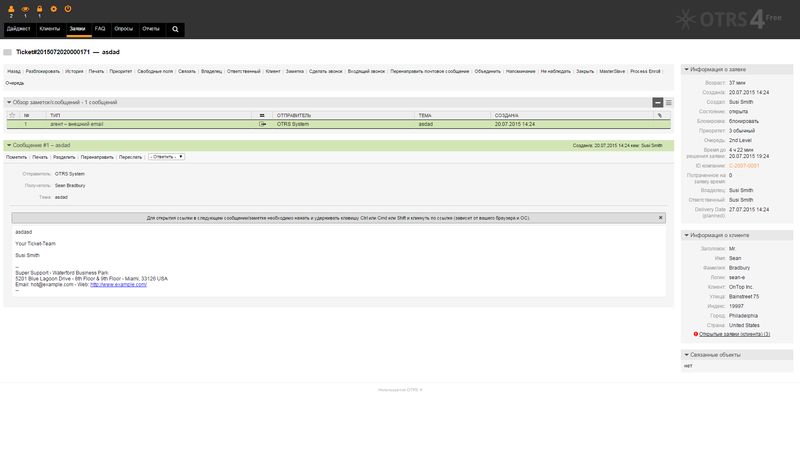
Task: Click Разблокировать ticket action
Action: tap(43, 71)
